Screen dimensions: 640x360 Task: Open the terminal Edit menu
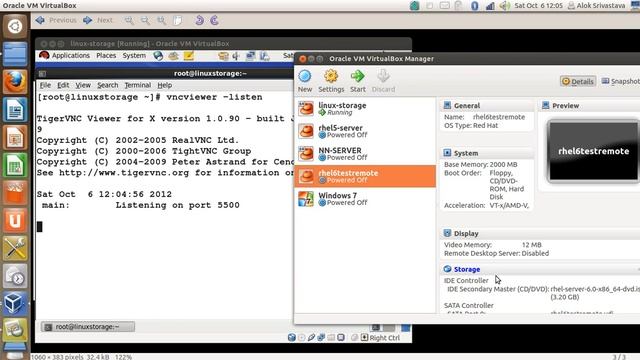[x=63, y=85]
